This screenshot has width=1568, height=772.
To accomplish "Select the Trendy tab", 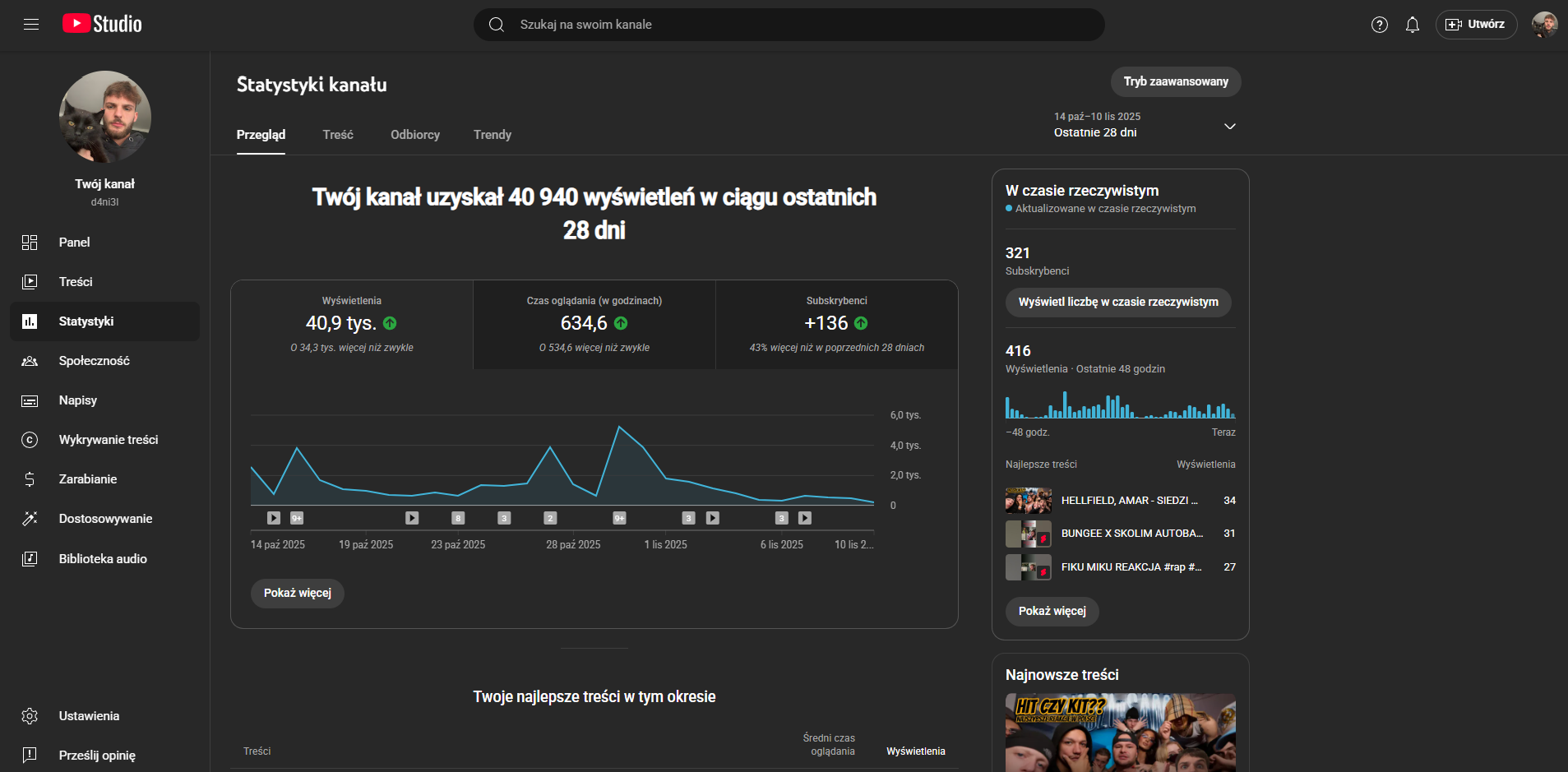I will coord(492,135).
